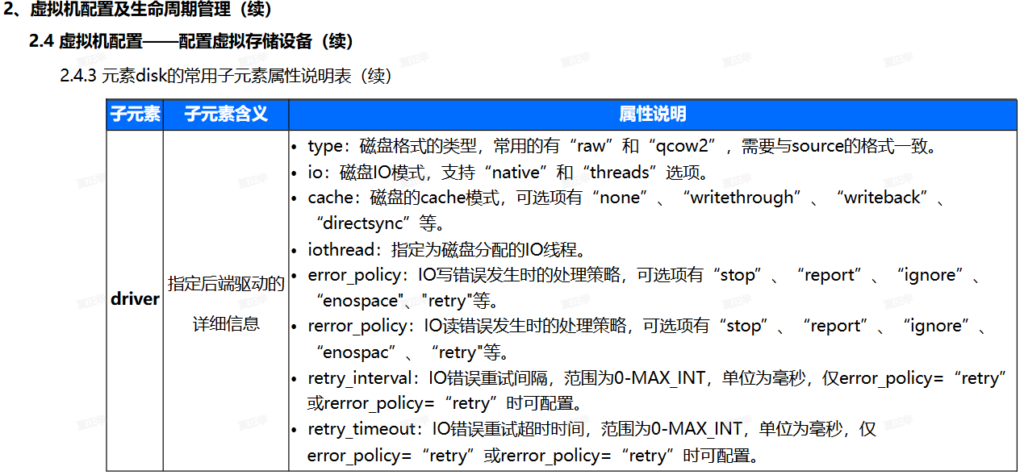Click the driver cell in first column
Screen dimensions: 1024x475
pyautogui.click(x=134, y=299)
